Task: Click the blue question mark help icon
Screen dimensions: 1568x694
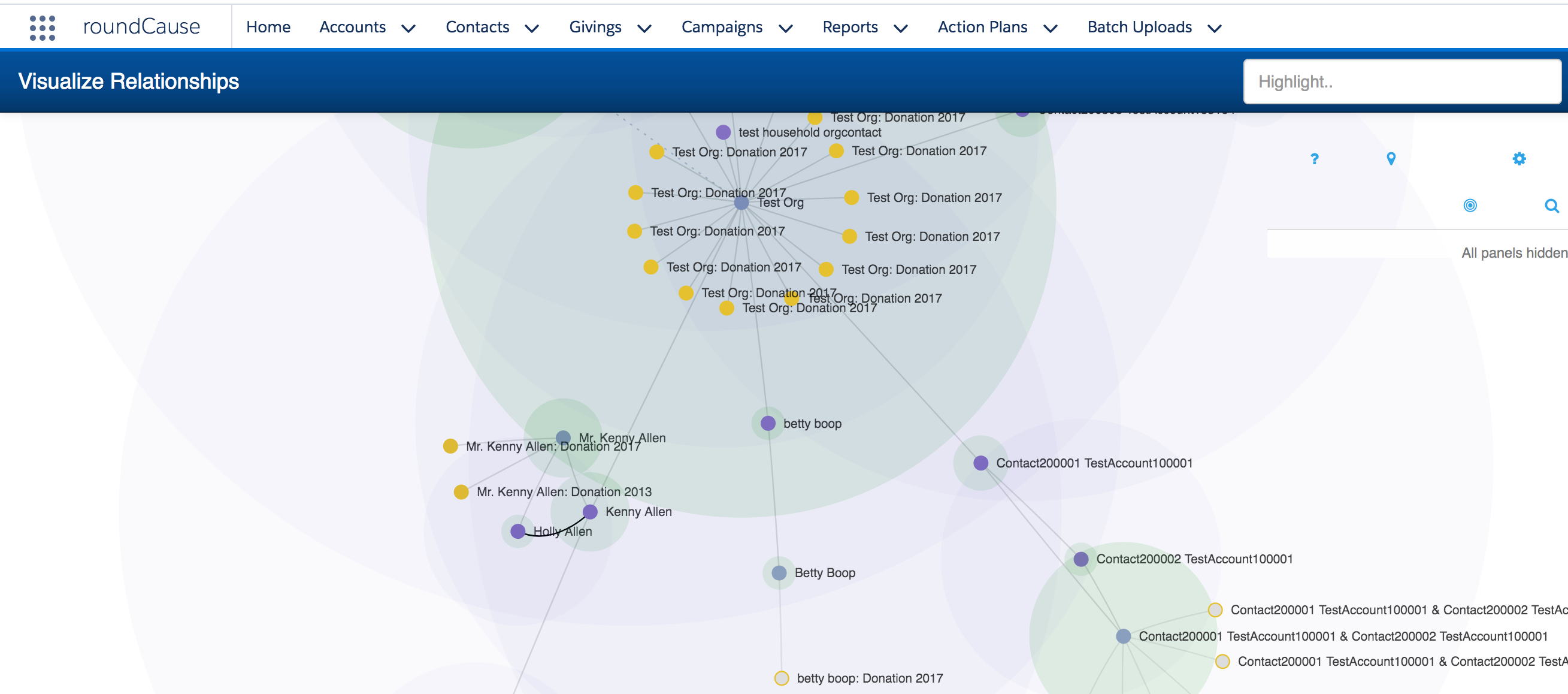Action: 1314,159
